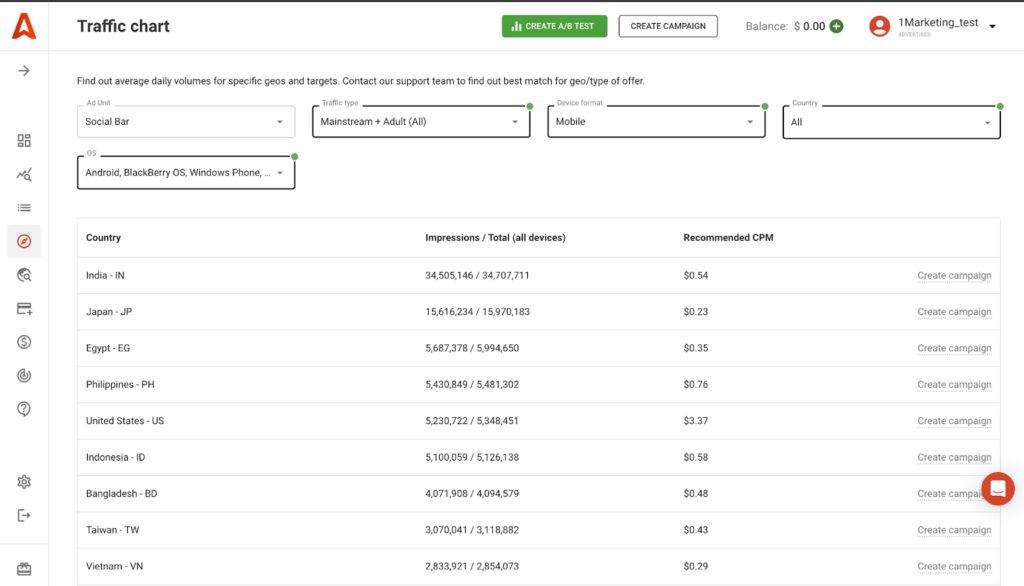Open the Ad Unit Social Bar dropdown
This screenshot has width=1024, height=586.
pyautogui.click(x=185, y=122)
